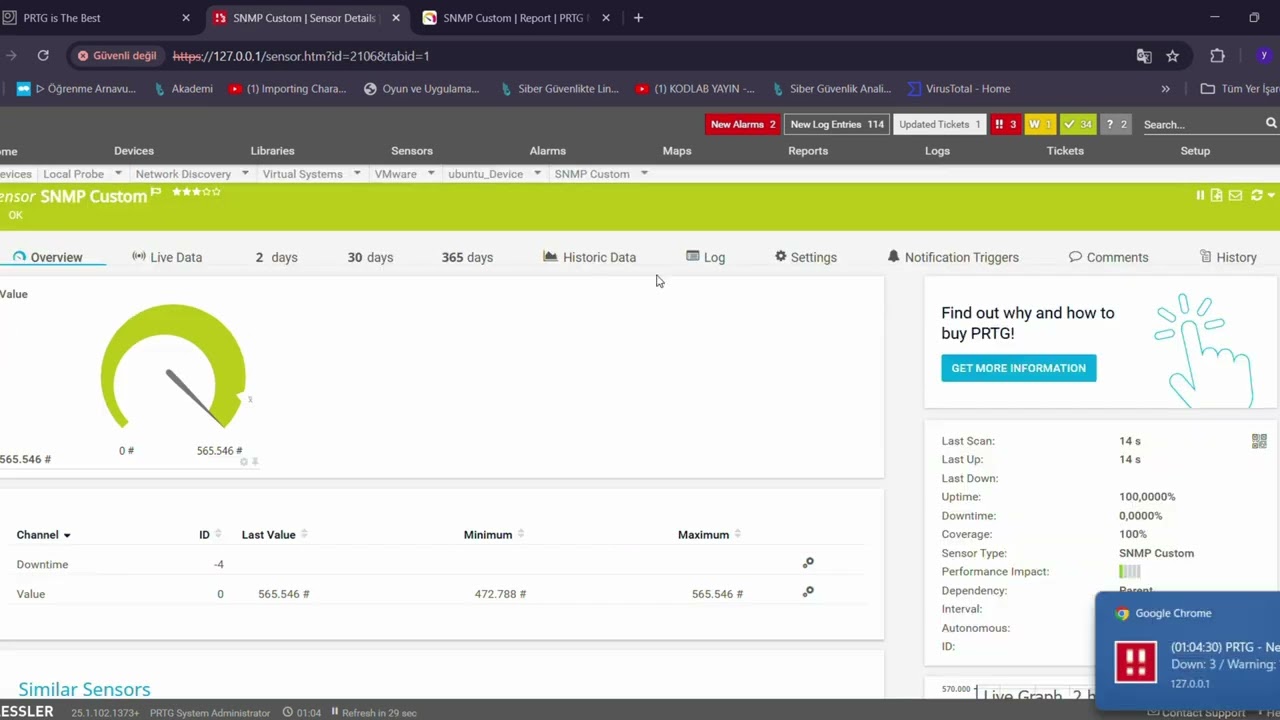Click into the PRTG Search field
The image size is (1280, 720).
[1202, 124]
